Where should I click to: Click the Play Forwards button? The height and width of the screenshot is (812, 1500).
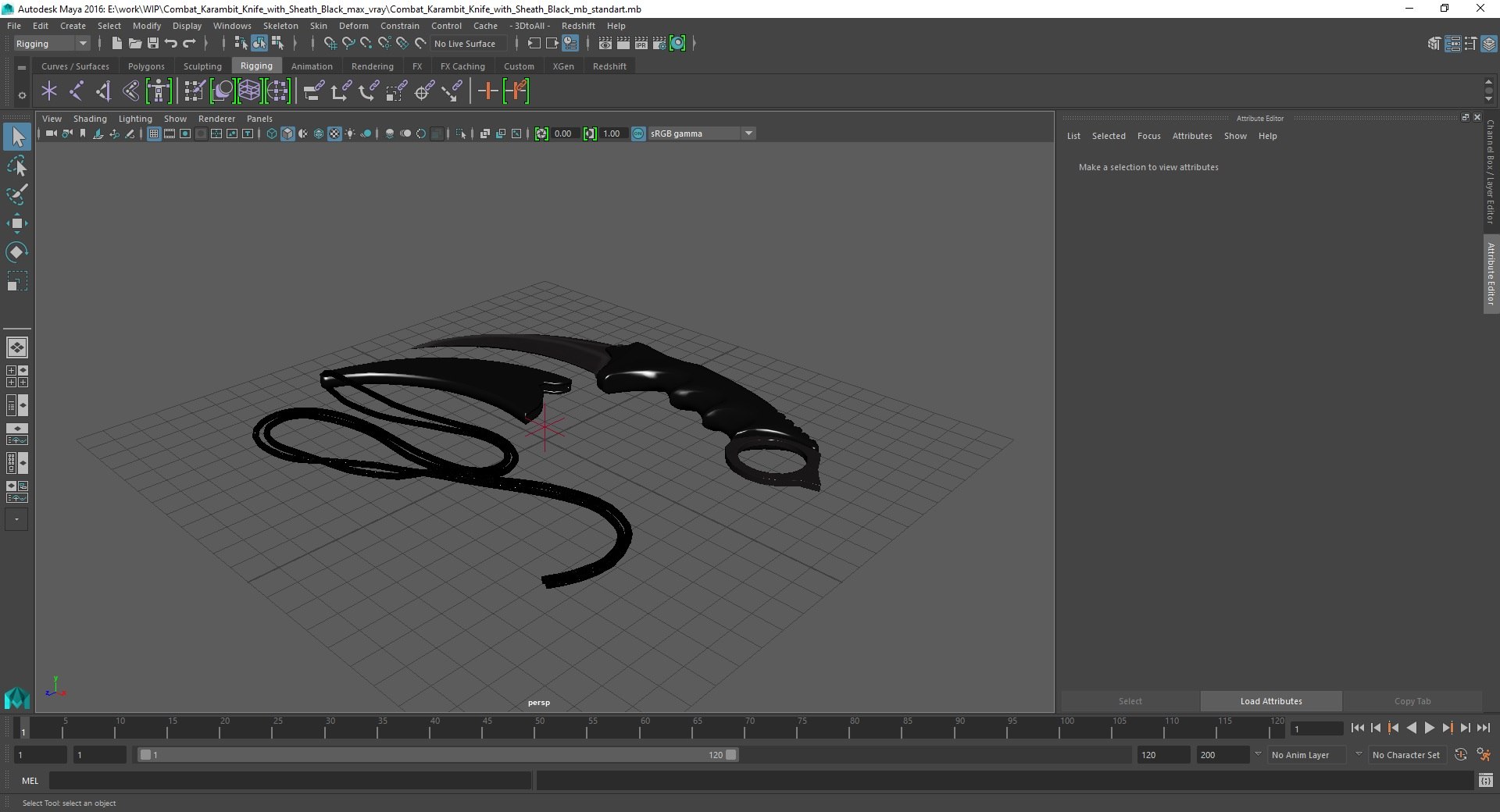1429,728
